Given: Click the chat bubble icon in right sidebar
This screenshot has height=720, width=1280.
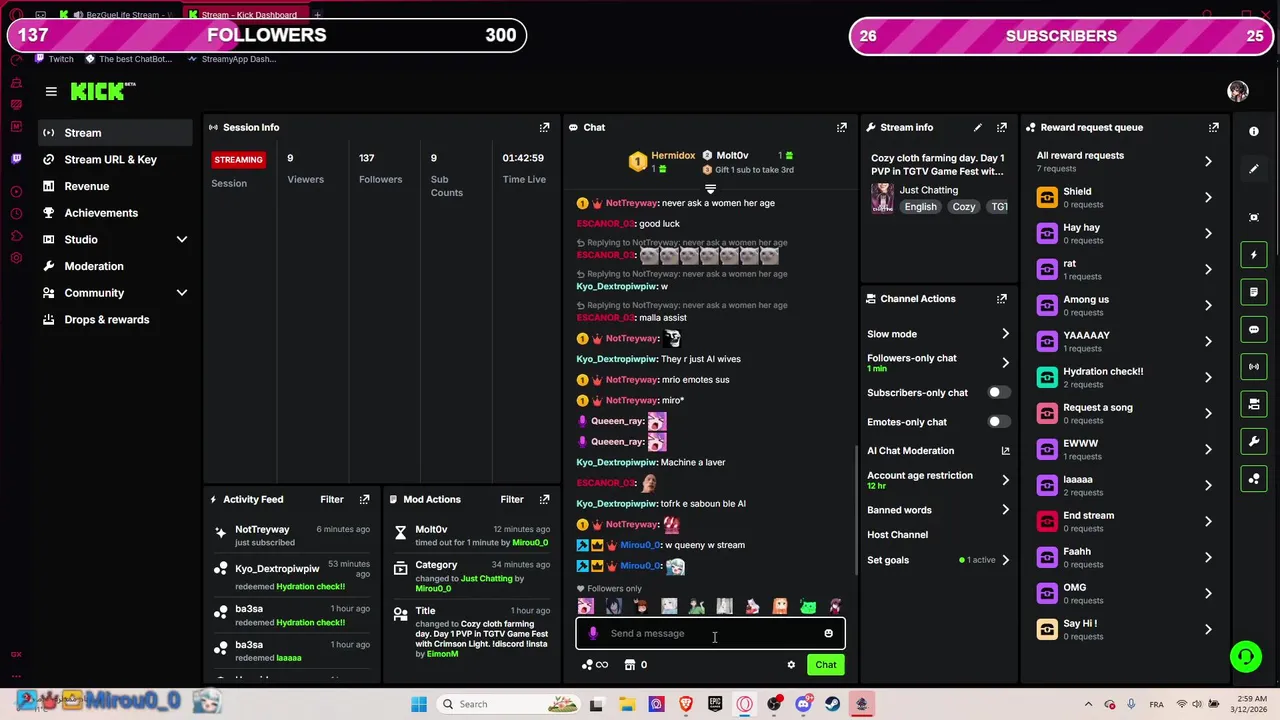Looking at the screenshot, I should pyautogui.click(x=1254, y=329).
